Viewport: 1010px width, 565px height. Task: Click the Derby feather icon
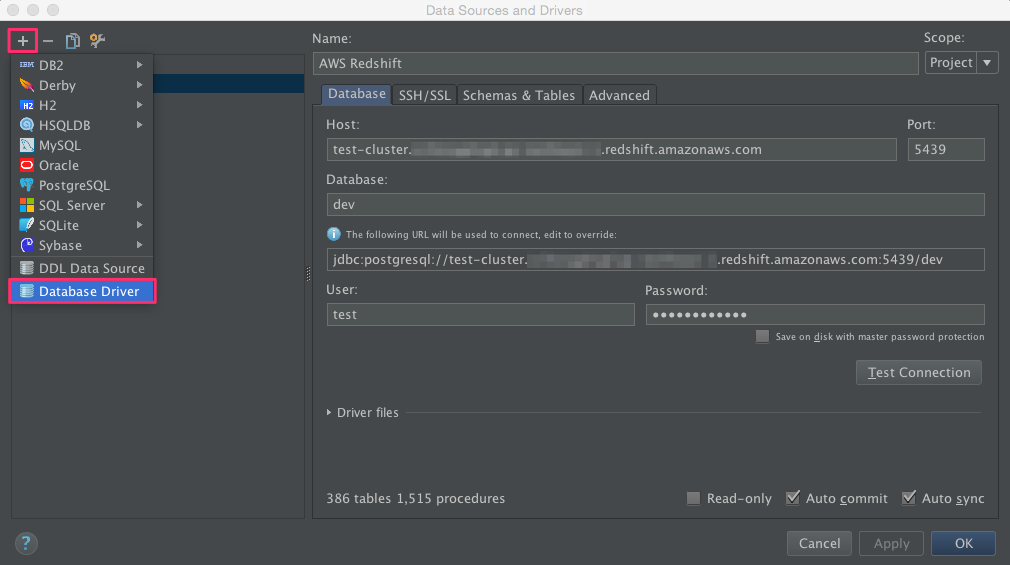[x=26, y=85]
